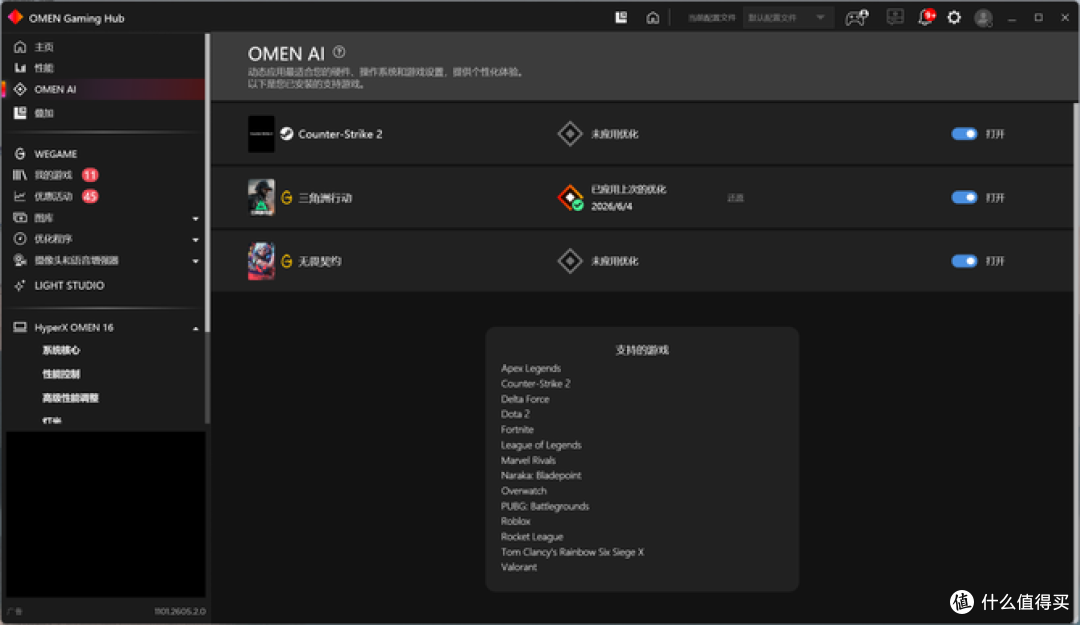
Task: Click Dota 2 in supported games list
Action: 515,414
